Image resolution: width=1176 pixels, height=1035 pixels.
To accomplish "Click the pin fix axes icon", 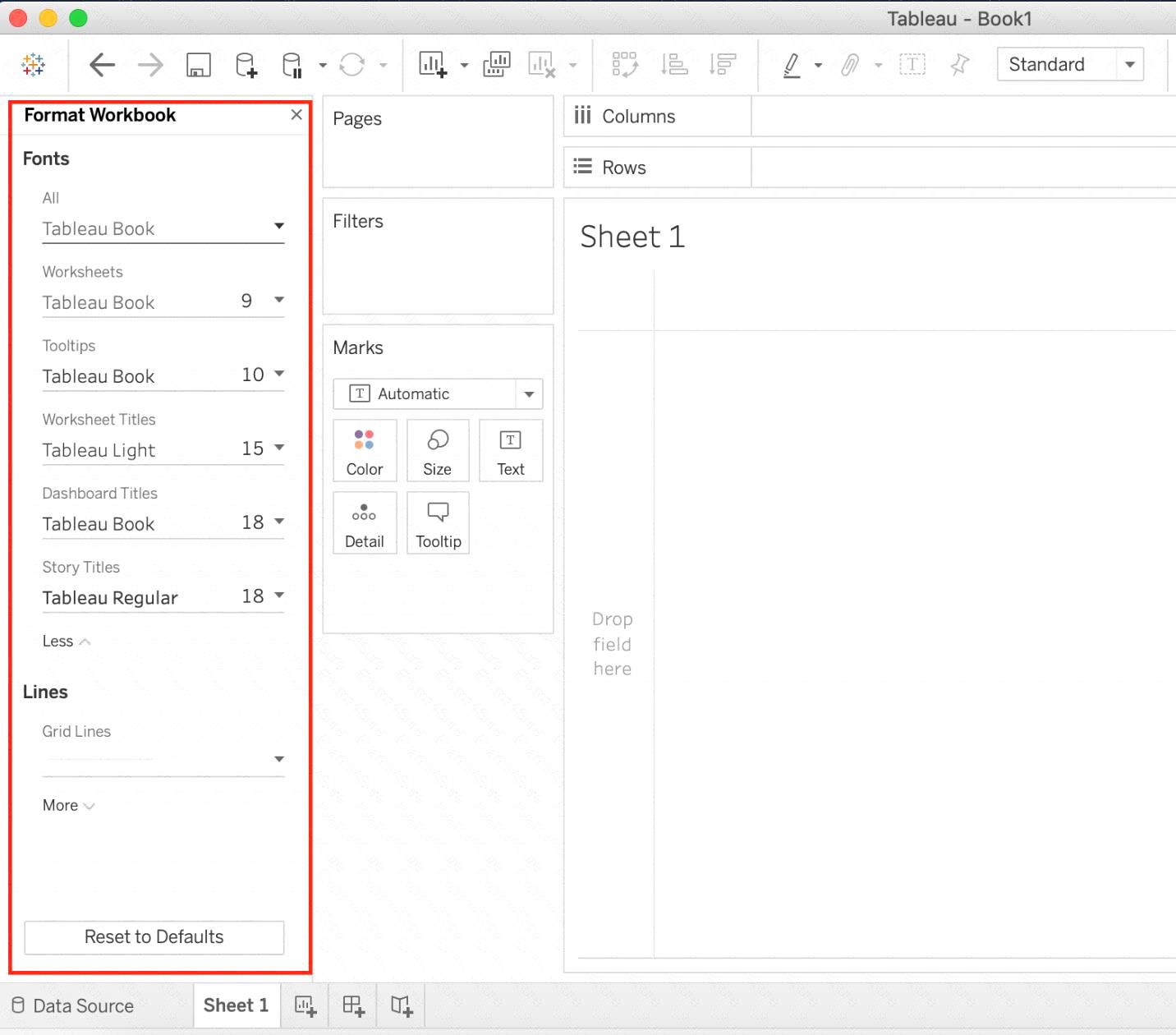I will point(959,64).
